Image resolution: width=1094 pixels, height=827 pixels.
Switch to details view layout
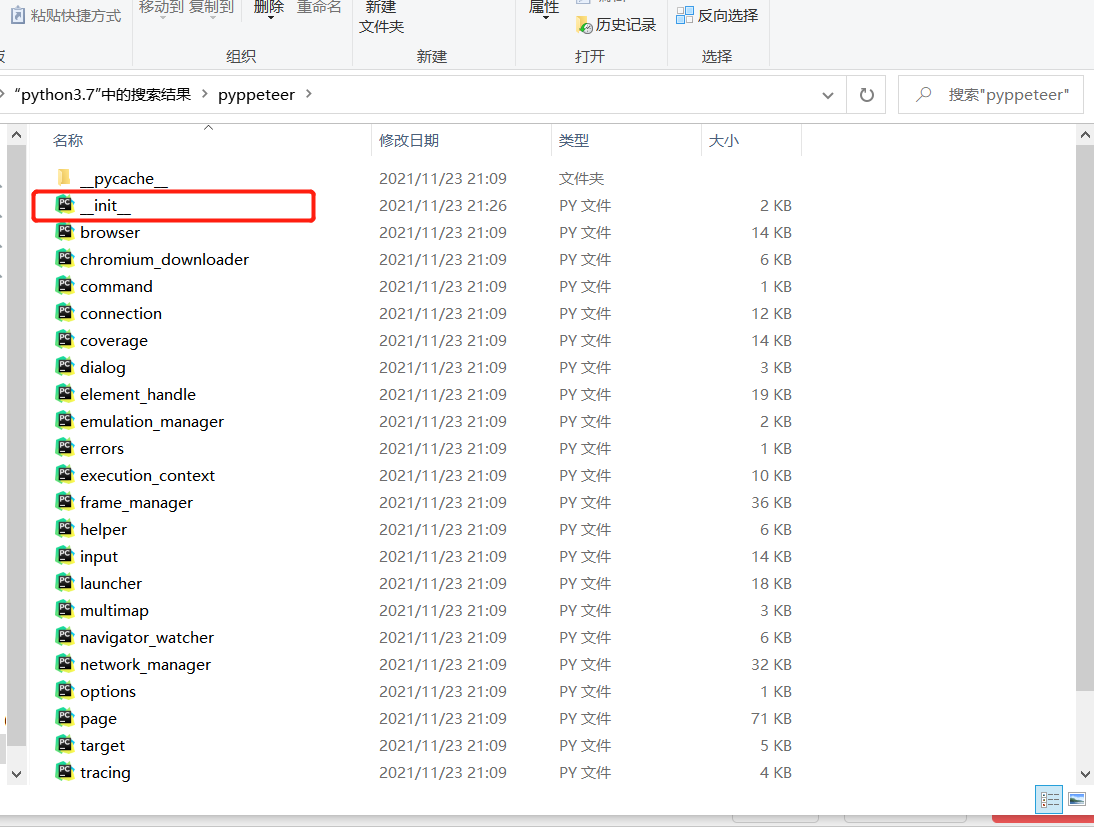(x=1049, y=800)
